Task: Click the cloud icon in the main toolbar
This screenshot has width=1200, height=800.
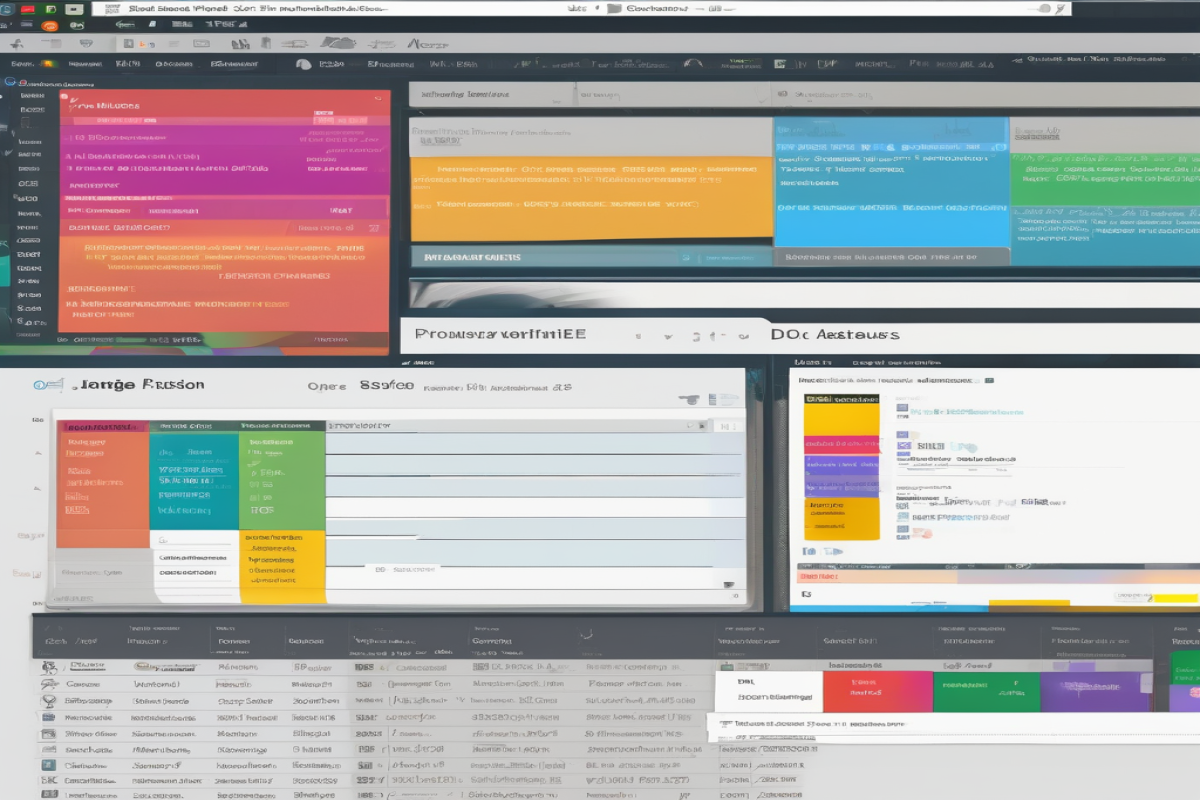Action: [338, 43]
